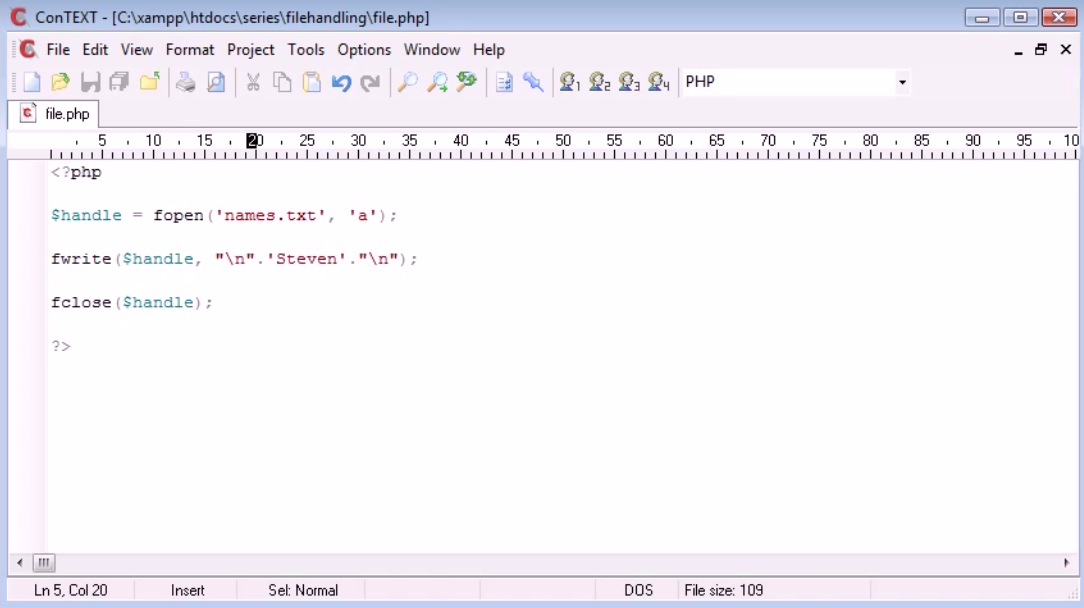Click the Find next icon
The width and height of the screenshot is (1084, 608).
(x=437, y=82)
